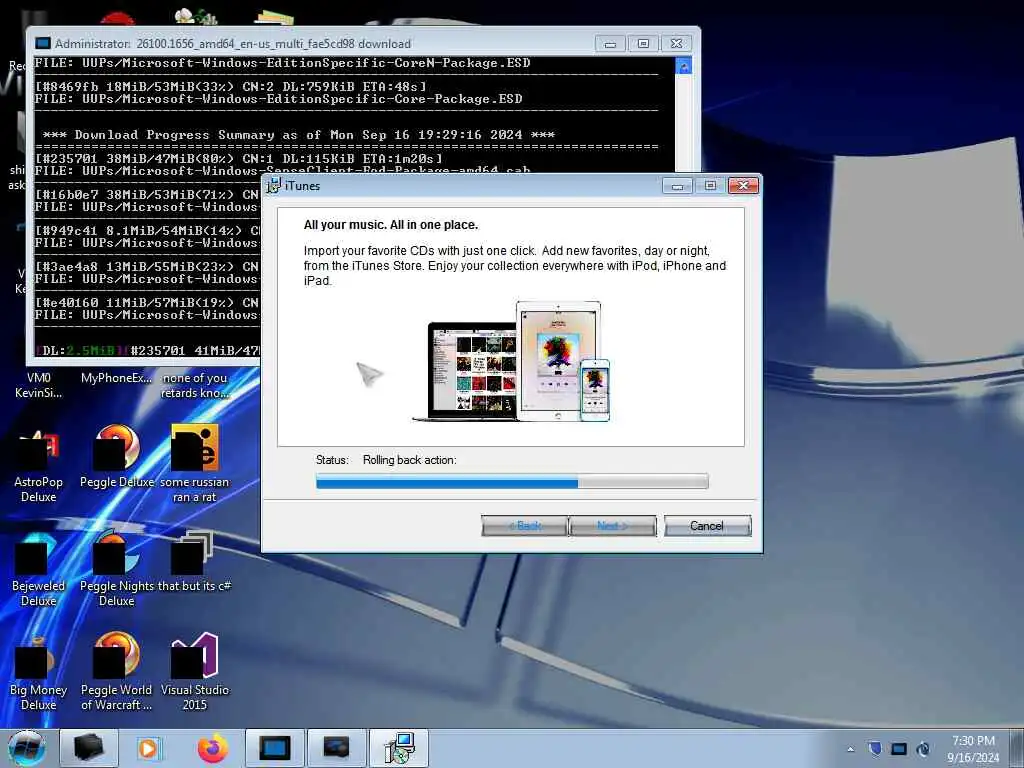Select the AstroPop Deluxe desktop icon

39,464
